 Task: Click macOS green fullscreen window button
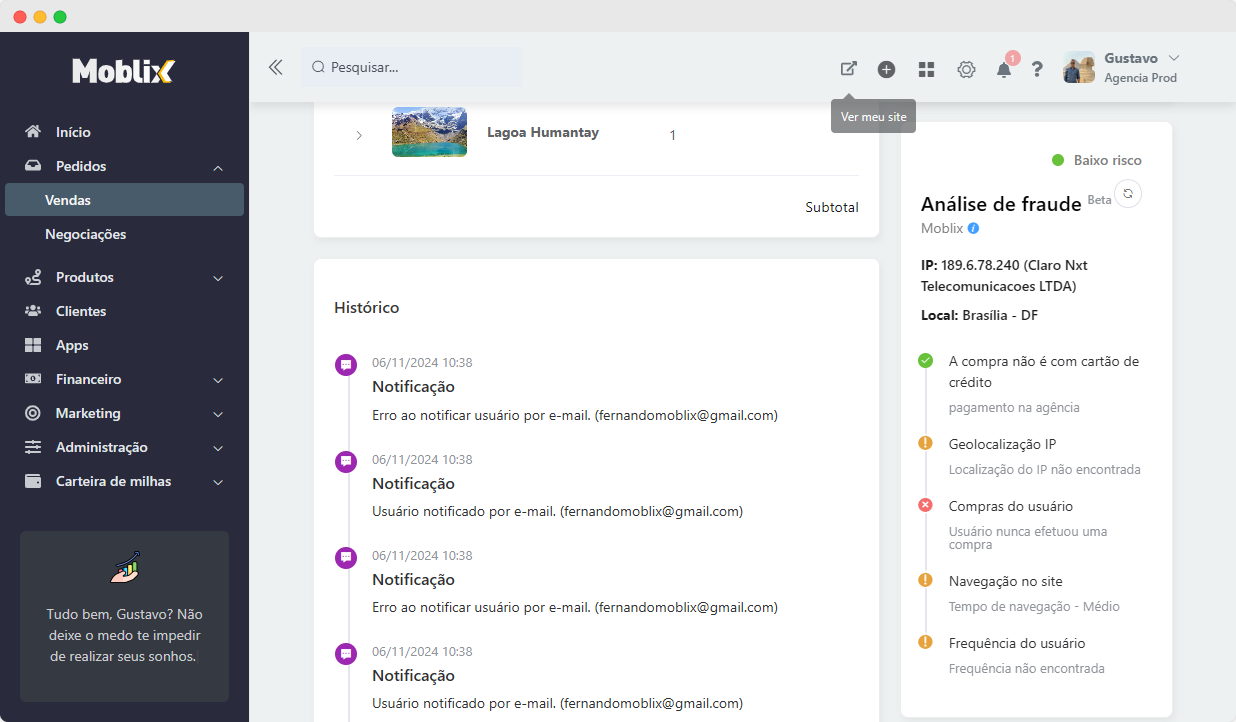pyautogui.click(x=60, y=17)
